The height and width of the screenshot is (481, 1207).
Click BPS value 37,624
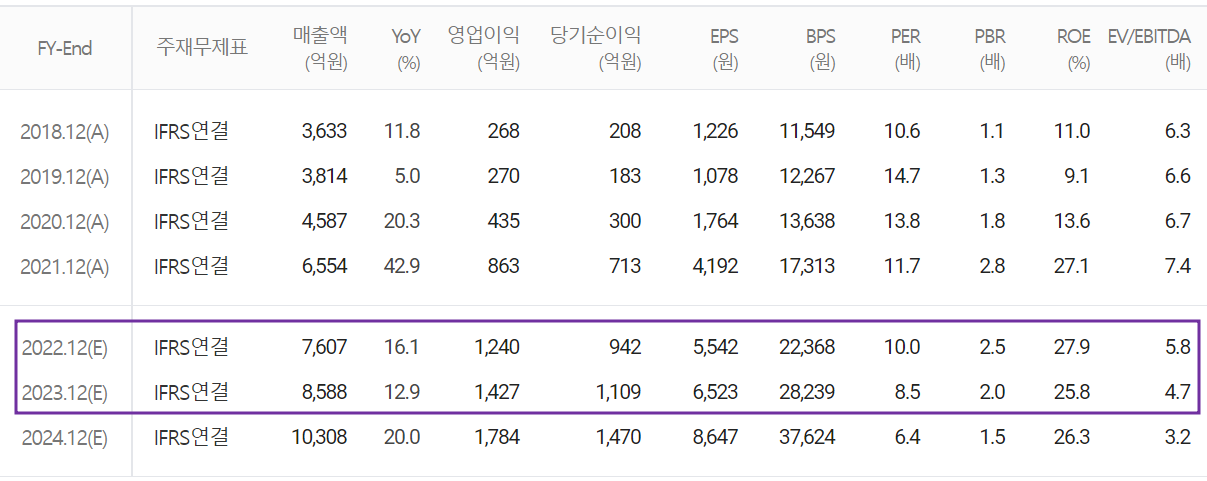coord(808,438)
